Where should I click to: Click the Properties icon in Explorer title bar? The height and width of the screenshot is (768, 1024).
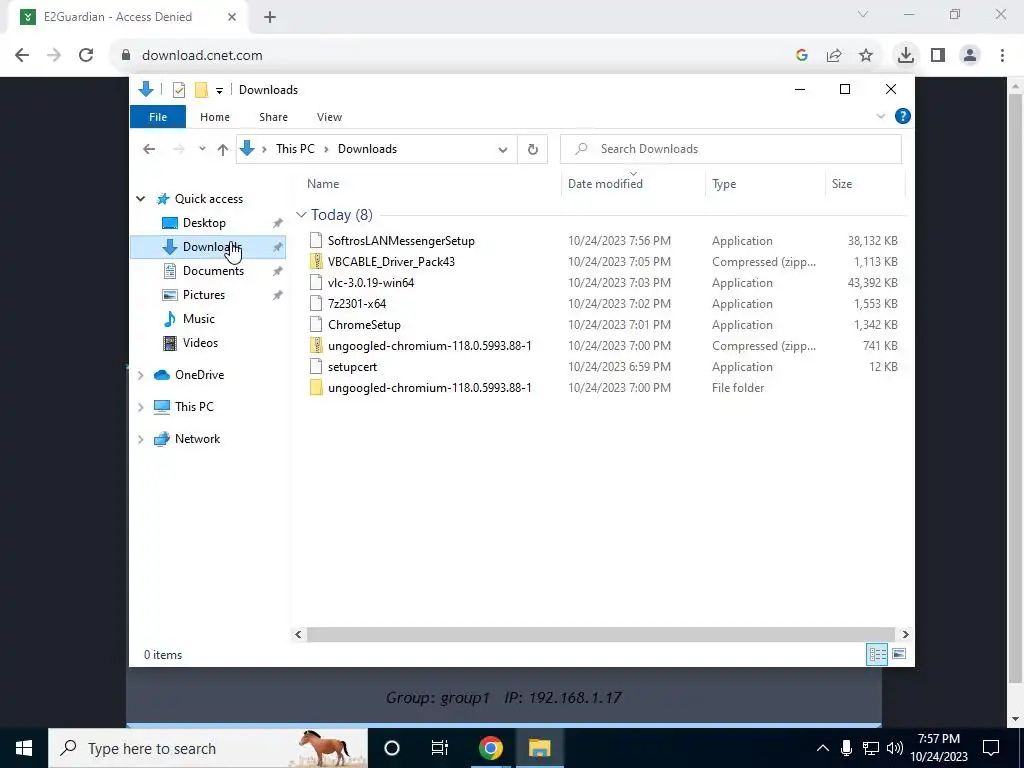point(178,89)
